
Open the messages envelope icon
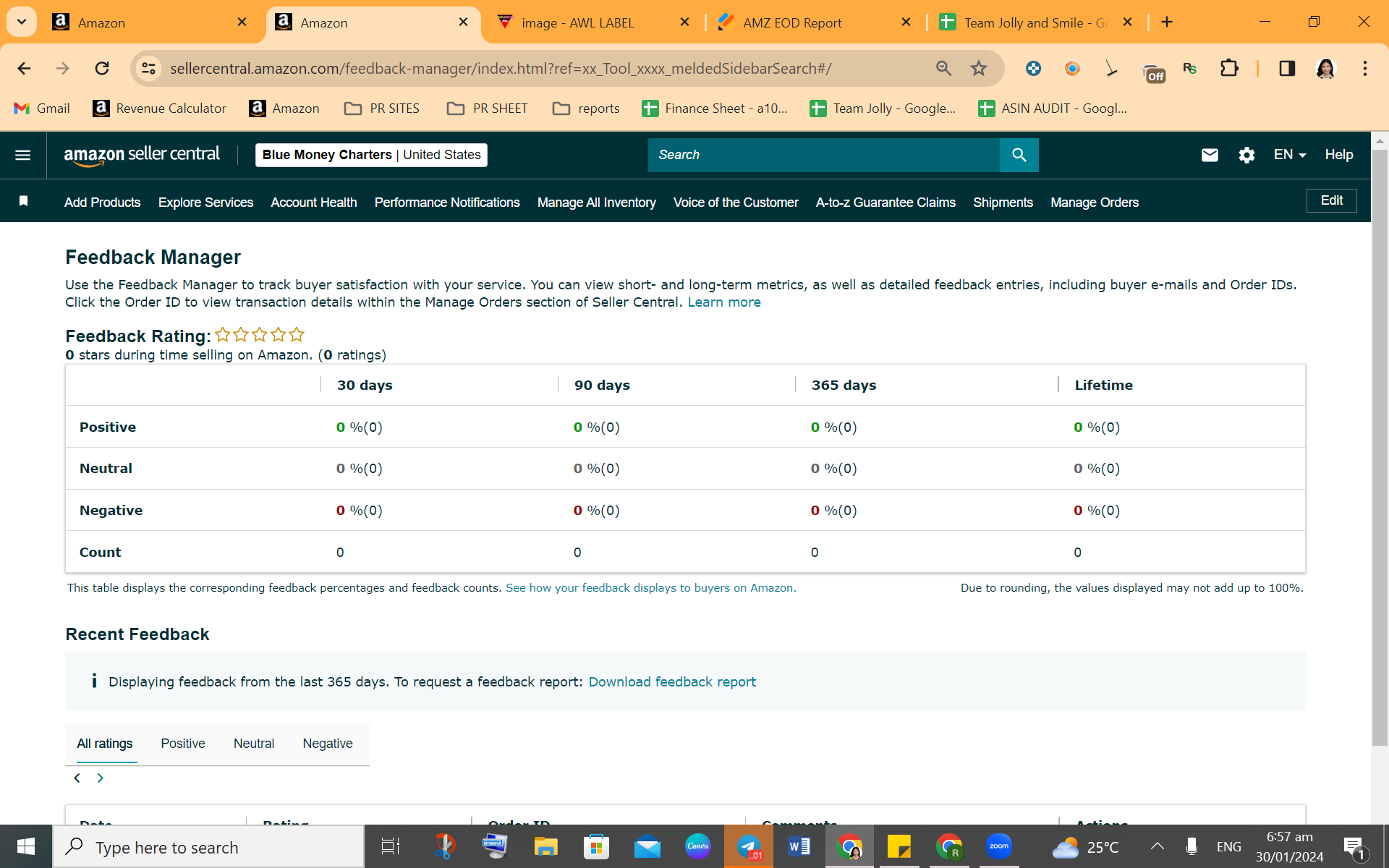(1209, 155)
